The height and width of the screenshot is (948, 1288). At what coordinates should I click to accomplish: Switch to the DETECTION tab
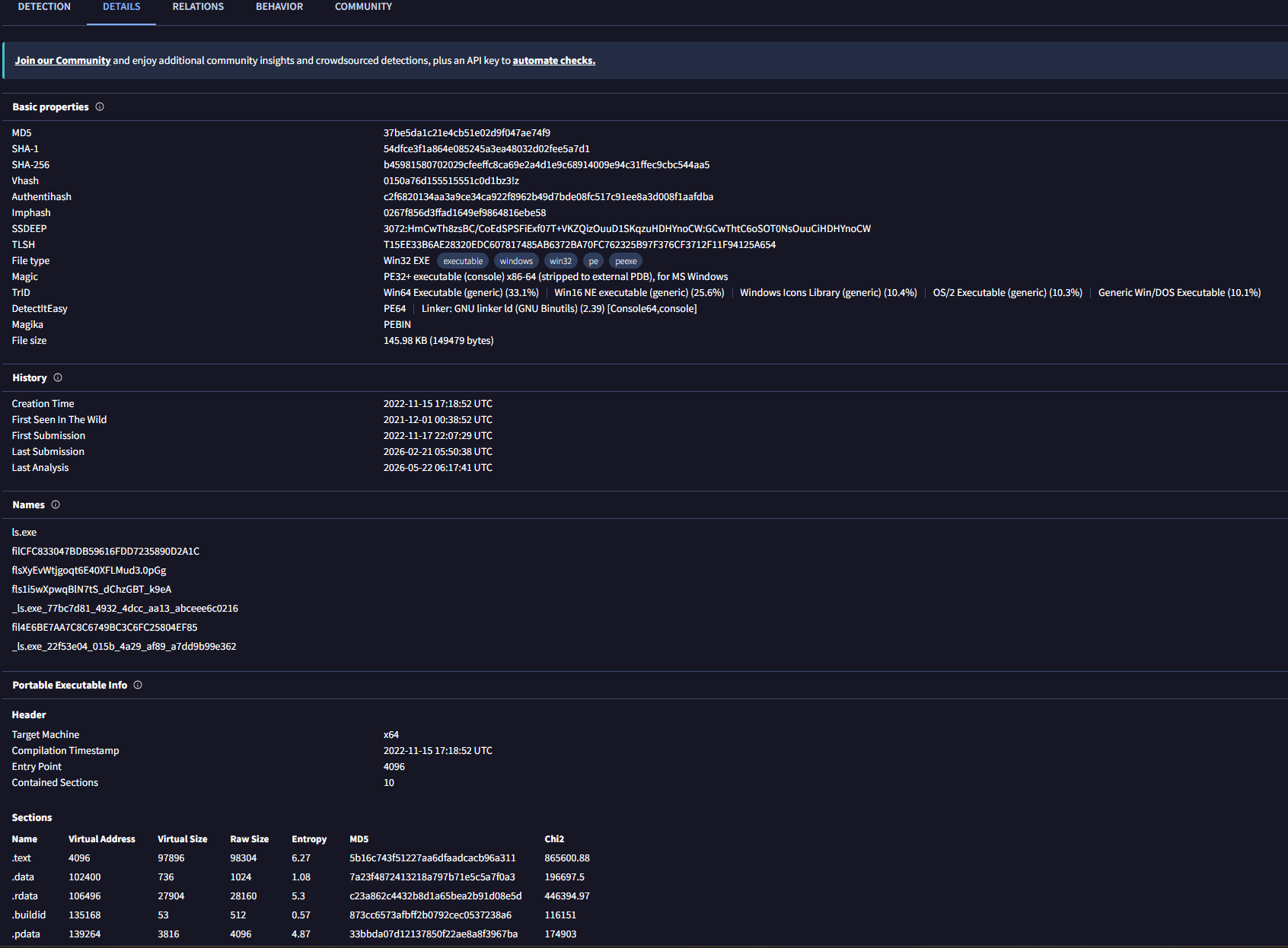[x=44, y=7]
